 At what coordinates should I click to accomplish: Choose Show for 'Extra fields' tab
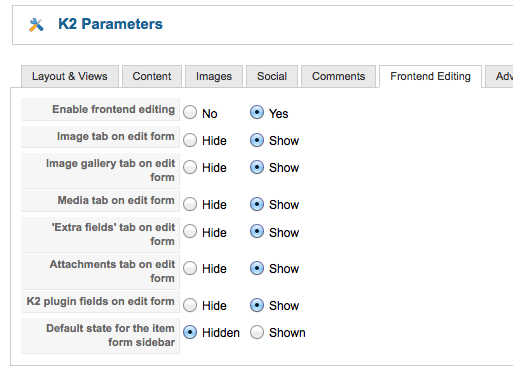[257, 231]
